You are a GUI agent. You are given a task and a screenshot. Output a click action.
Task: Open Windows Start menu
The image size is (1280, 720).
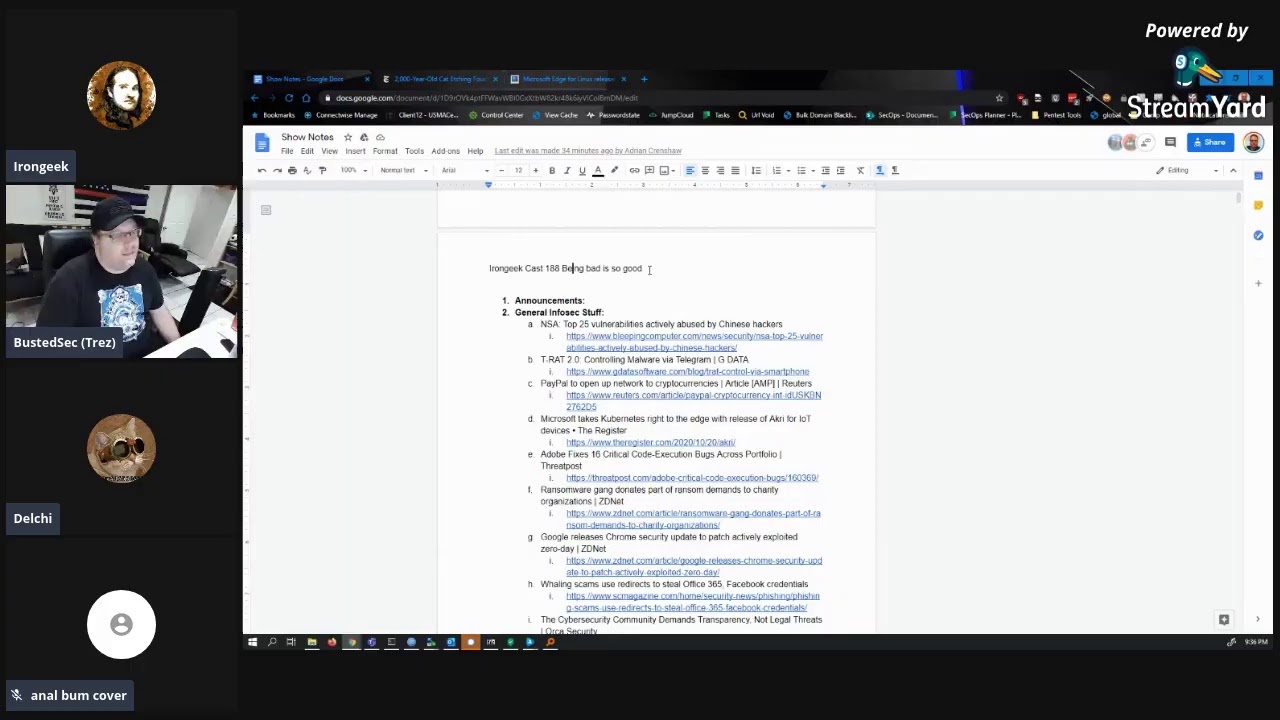(252, 642)
